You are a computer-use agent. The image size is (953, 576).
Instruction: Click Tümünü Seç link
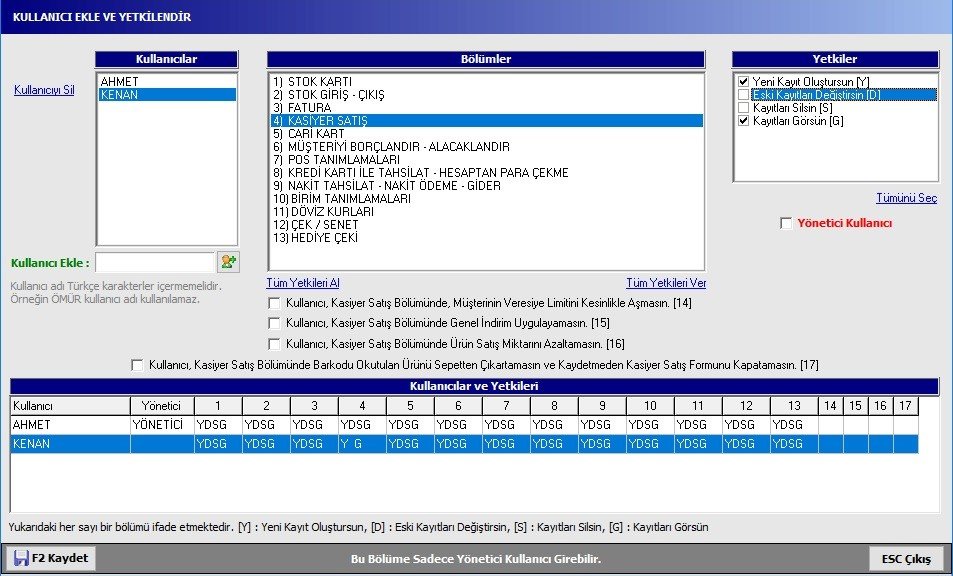coord(906,198)
